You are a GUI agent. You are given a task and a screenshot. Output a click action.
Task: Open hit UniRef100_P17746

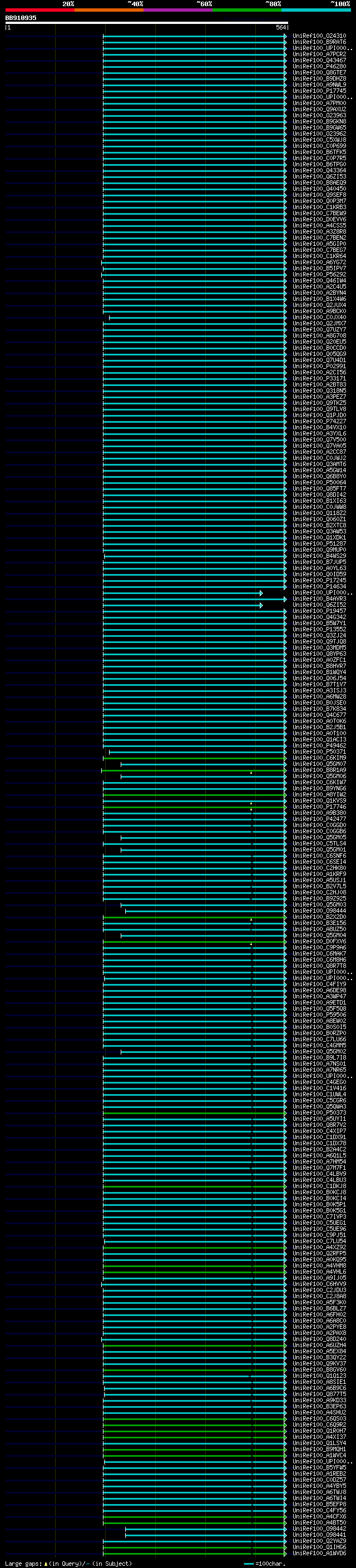[x=319, y=807]
